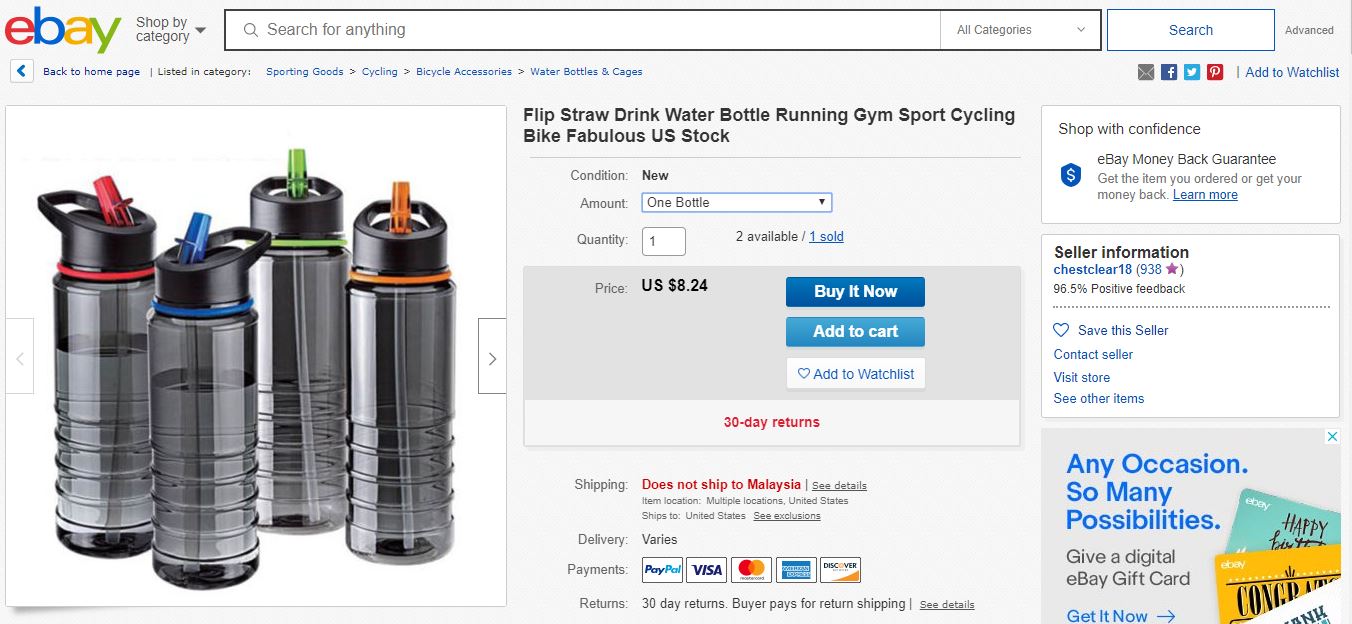Click Add to cart button

click(x=855, y=331)
